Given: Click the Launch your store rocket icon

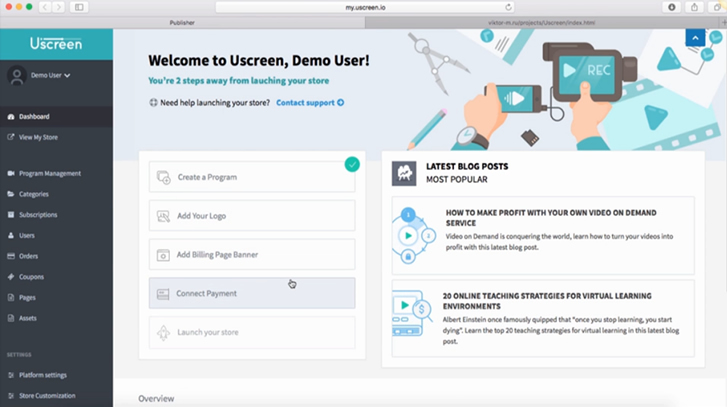Looking at the screenshot, I should [x=163, y=332].
